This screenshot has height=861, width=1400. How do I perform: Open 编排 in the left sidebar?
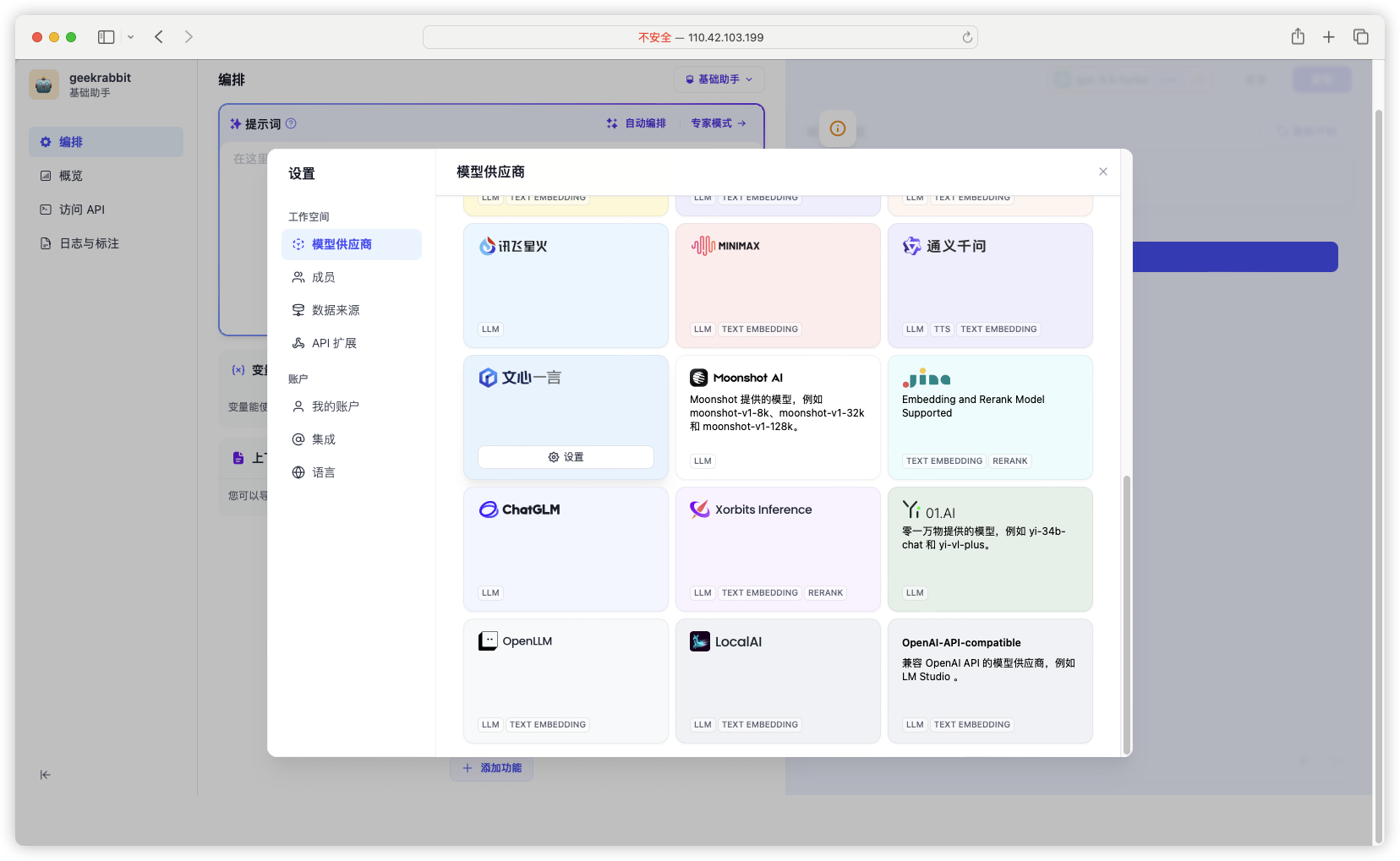[x=106, y=142]
